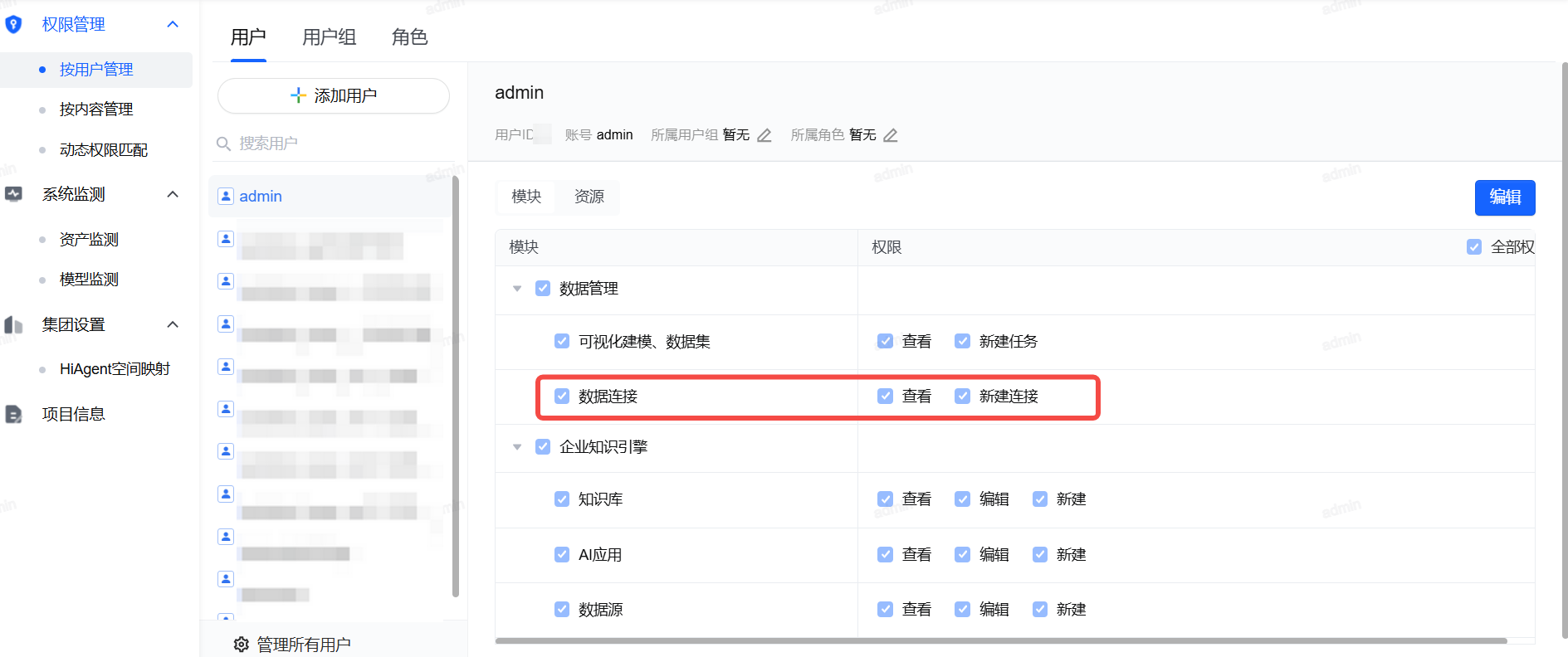Image resolution: width=1568 pixels, height=657 pixels.
Task: Switch to the 角色 tab
Action: [x=410, y=37]
